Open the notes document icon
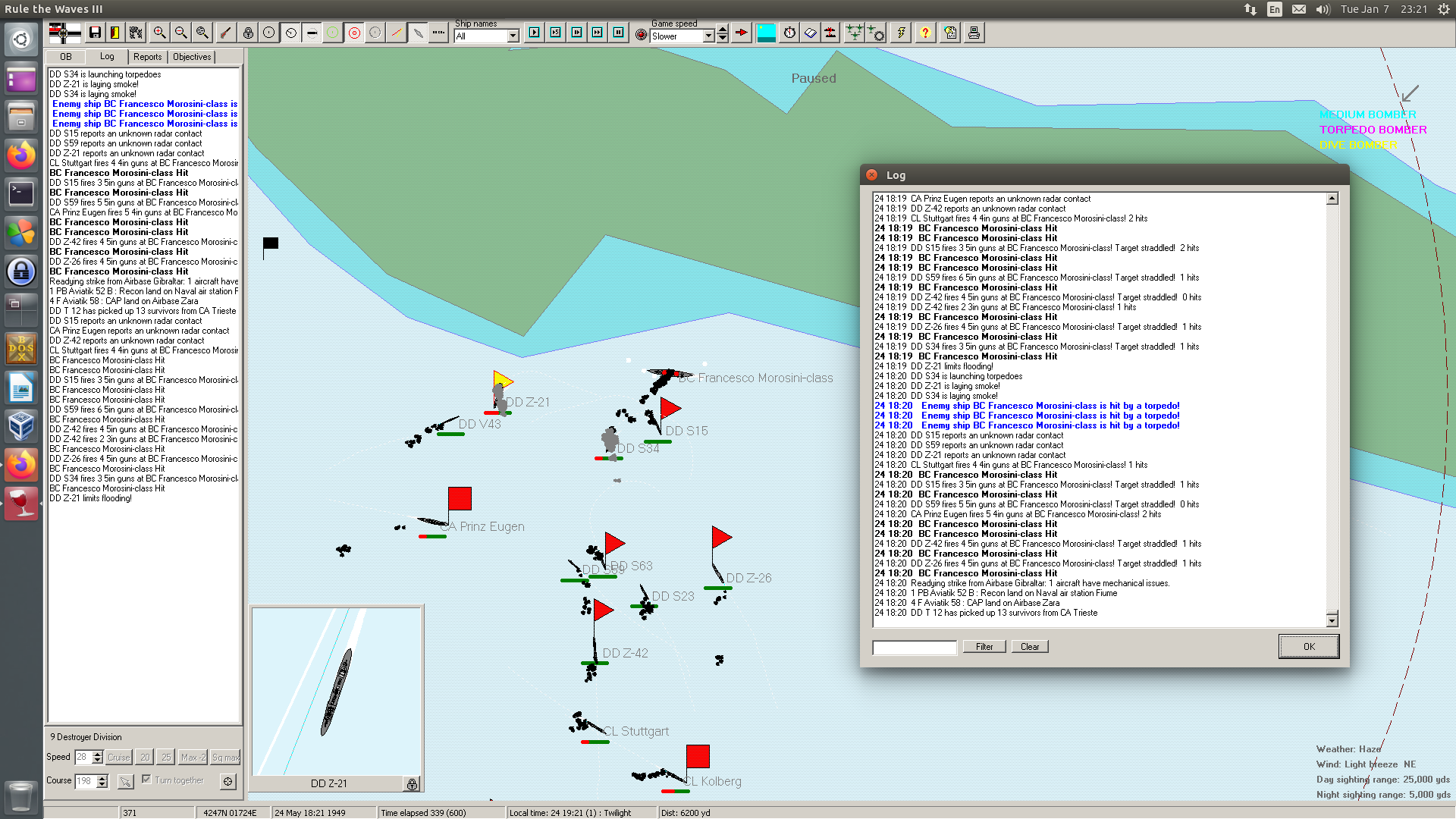This screenshot has width=1456, height=819. click(x=951, y=33)
